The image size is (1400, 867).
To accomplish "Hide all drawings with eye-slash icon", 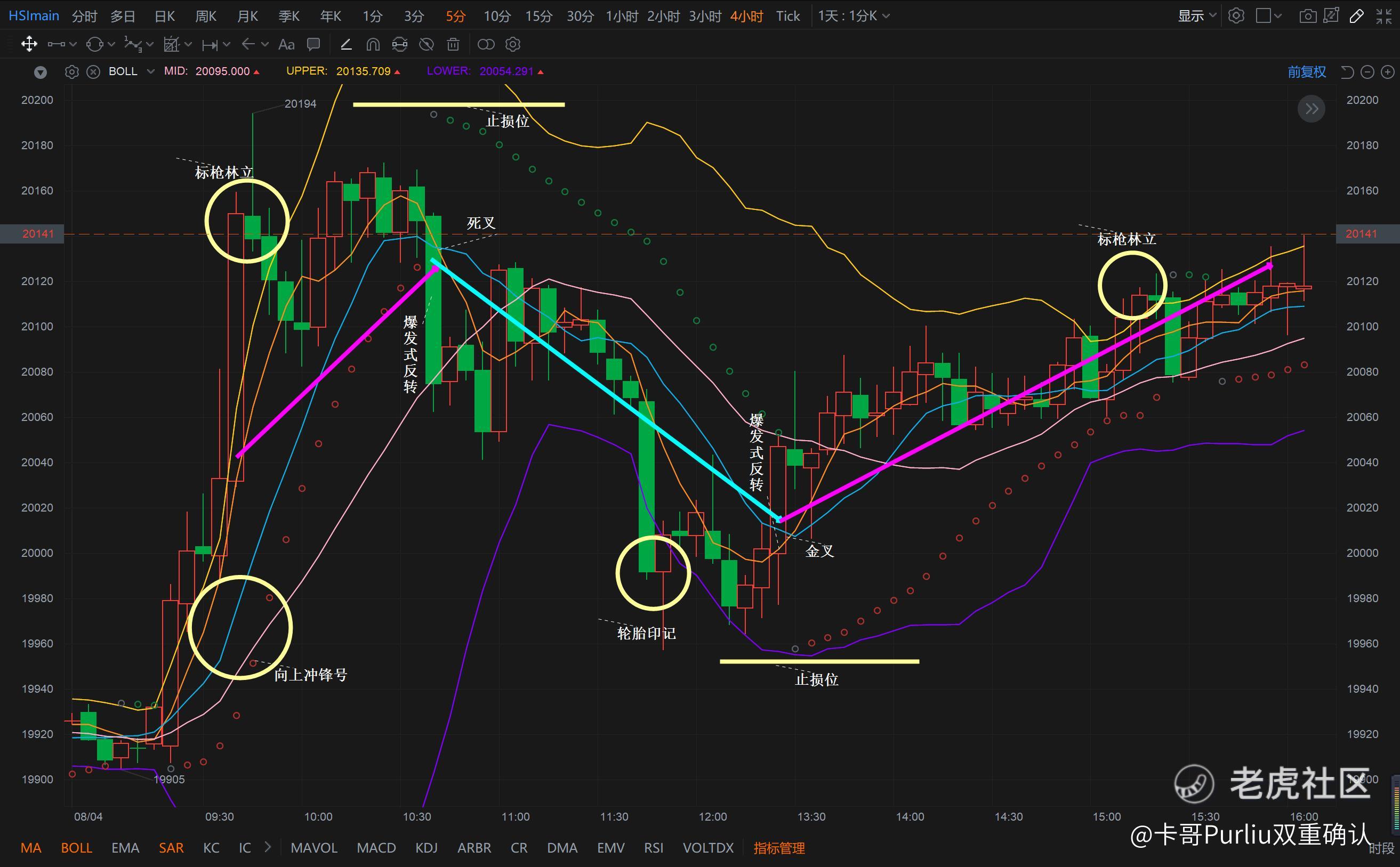I will coord(426,44).
